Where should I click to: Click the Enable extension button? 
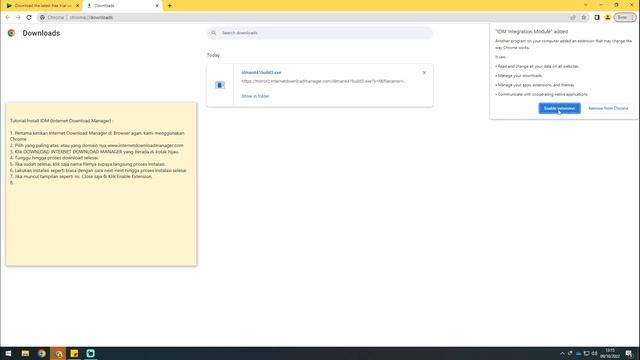[559, 108]
